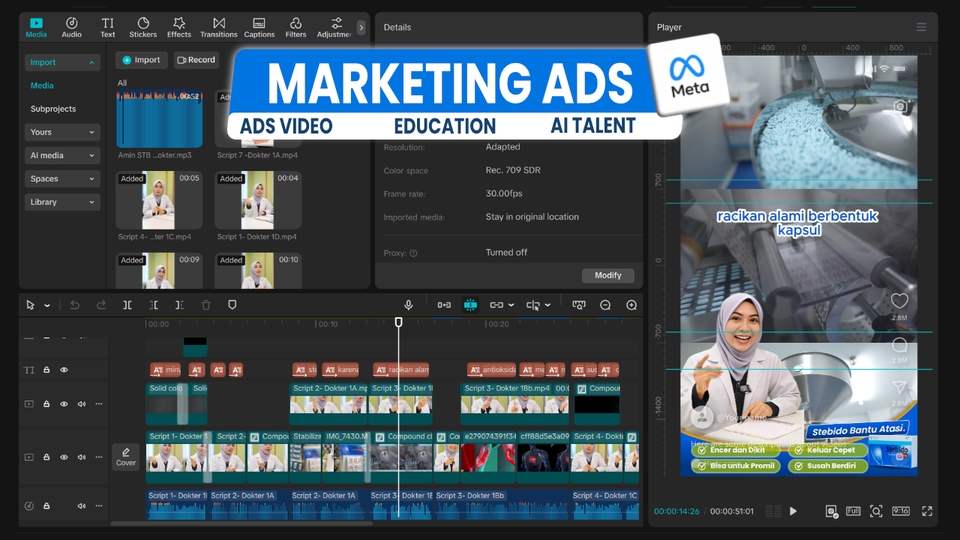960x540 pixels.
Task: Click the timeline playhead handle
Action: pos(399,322)
